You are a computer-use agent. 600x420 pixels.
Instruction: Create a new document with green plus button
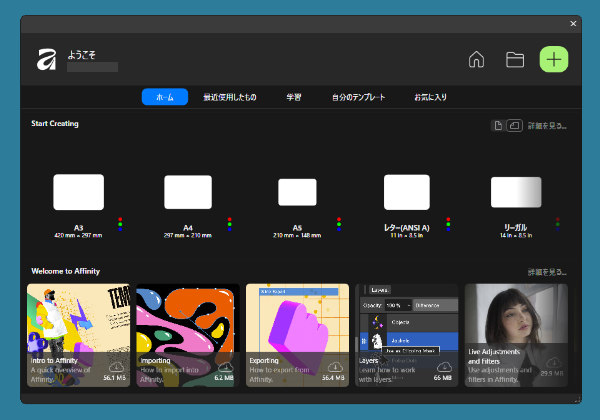pos(554,59)
